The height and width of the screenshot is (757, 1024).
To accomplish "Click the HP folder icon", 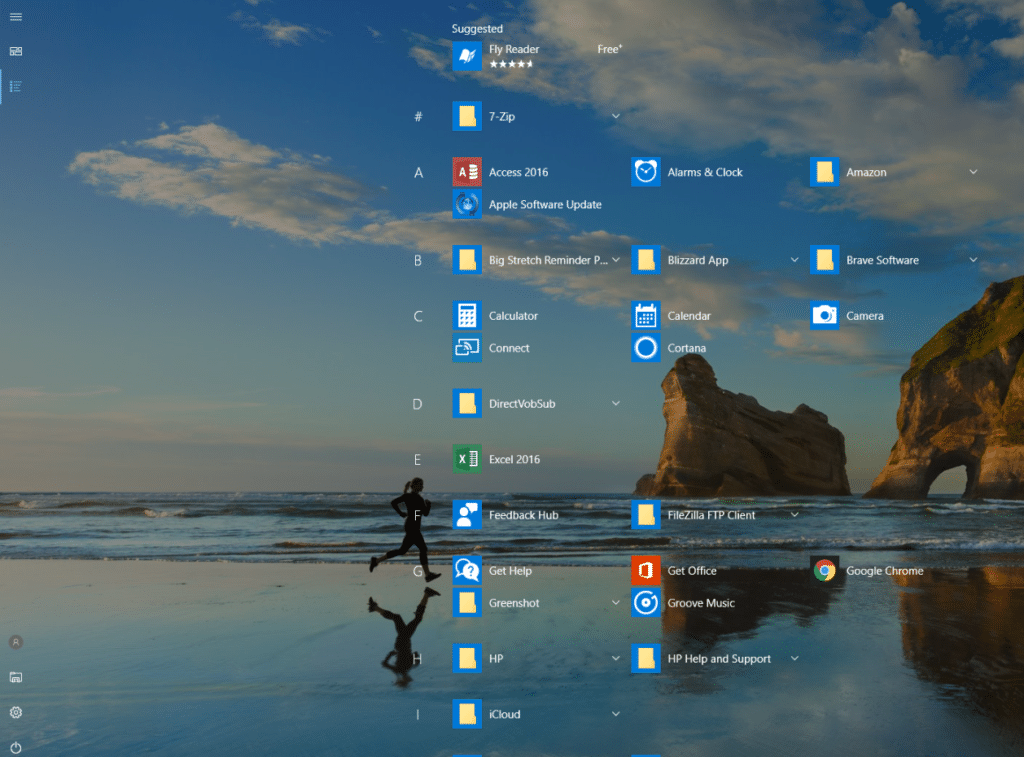I will 467,658.
